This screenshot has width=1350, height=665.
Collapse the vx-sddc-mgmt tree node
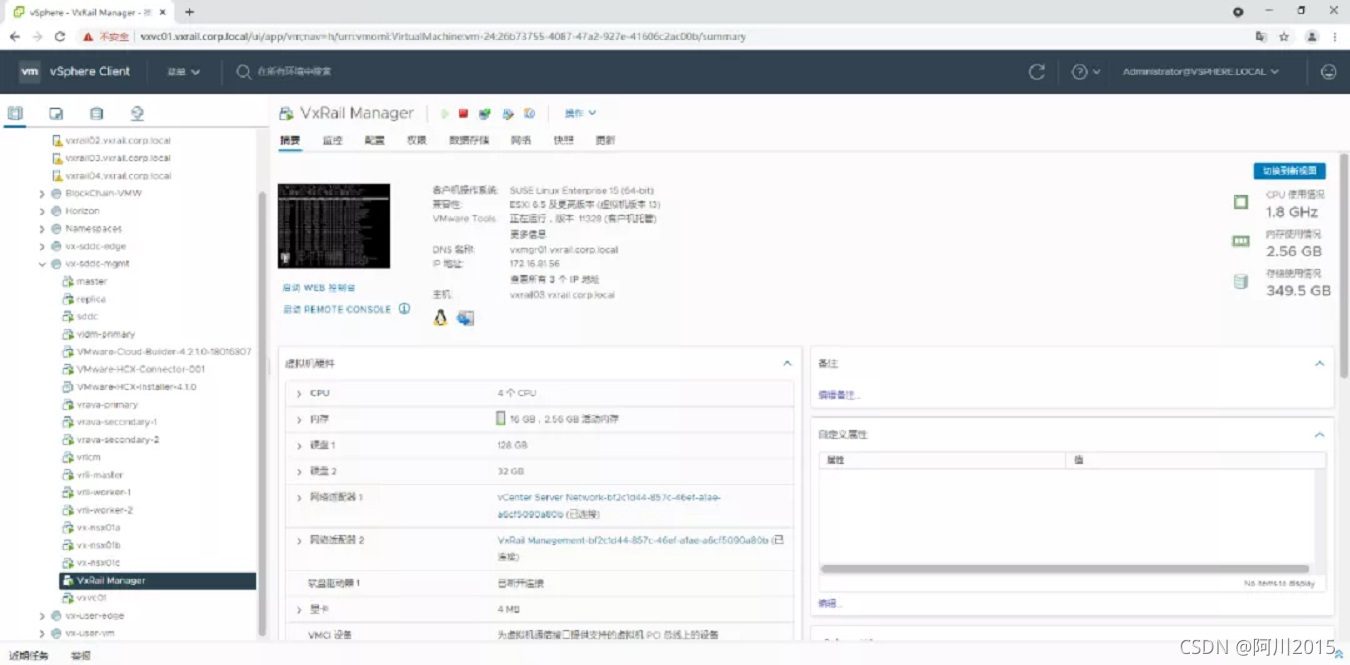[x=42, y=264]
